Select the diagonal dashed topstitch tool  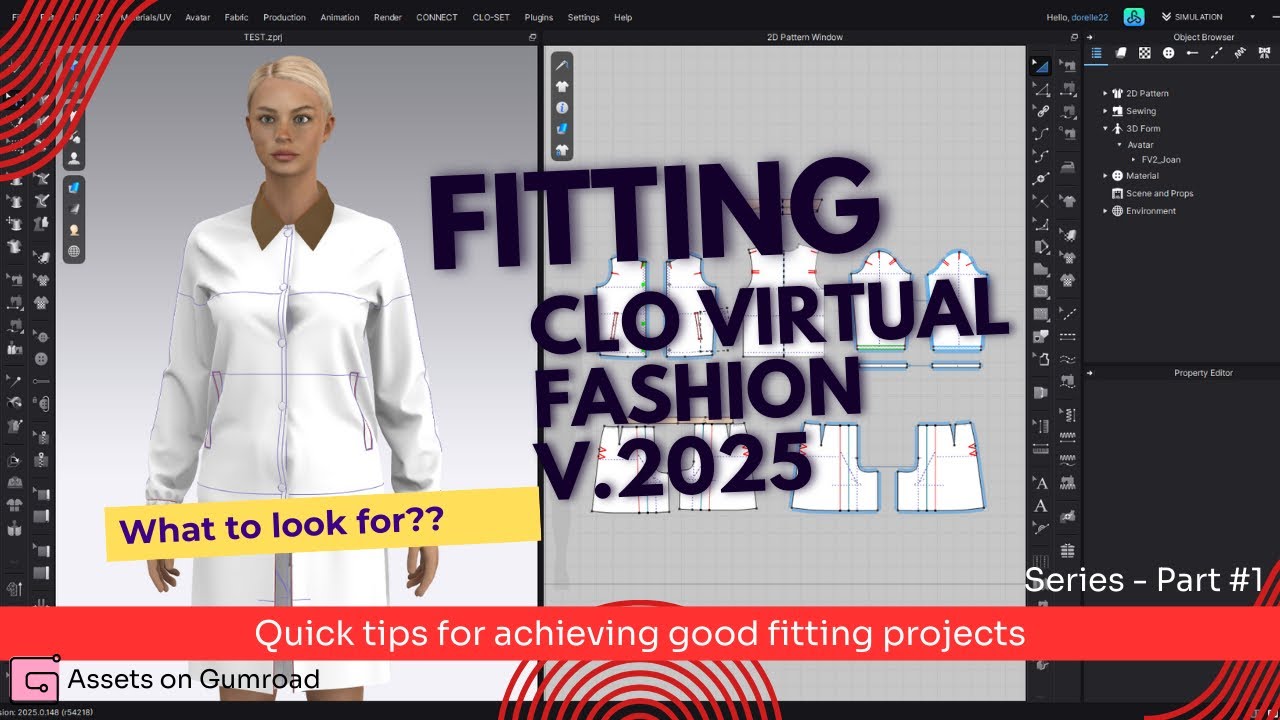coord(1068,313)
